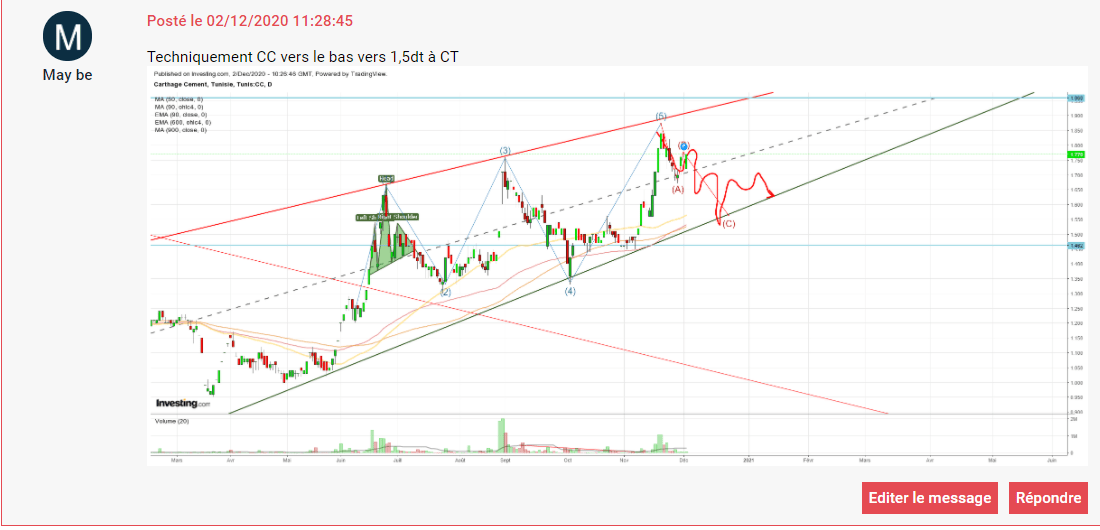Click the green Head pattern label

click(386, 179)
